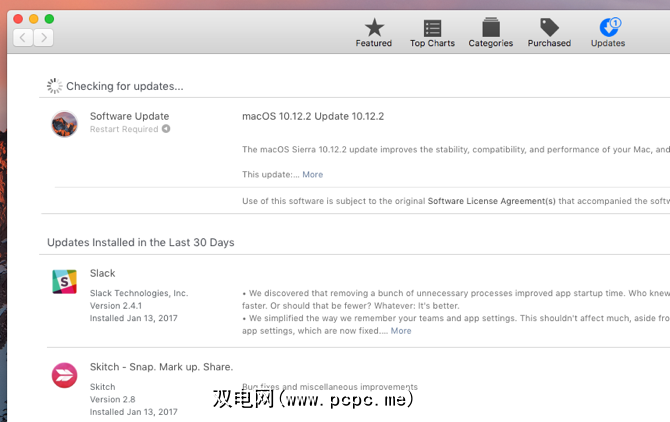This screenshot has width=670, height=422.
Task: Zoom the window with green button
Action: (49, 19)
